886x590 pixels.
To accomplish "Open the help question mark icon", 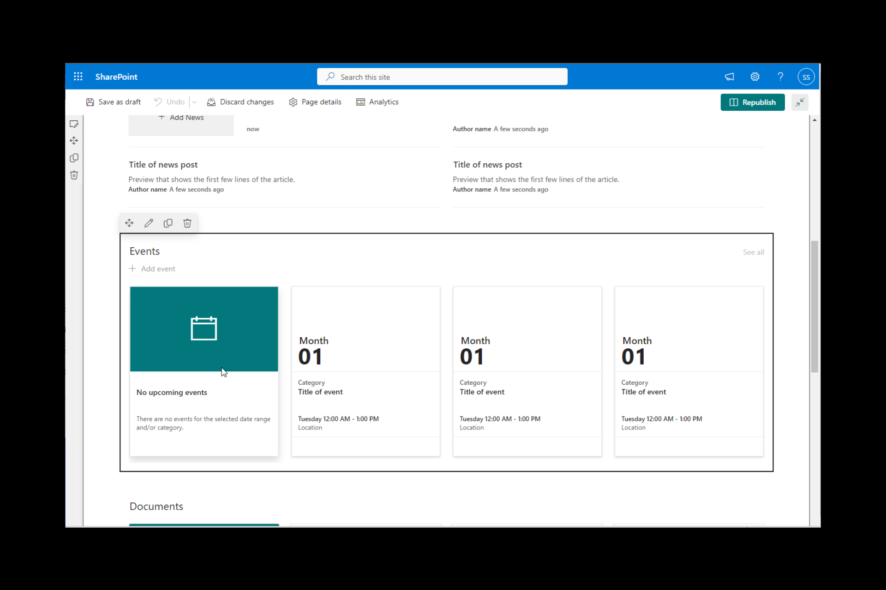I will click(x=780, y=76).
